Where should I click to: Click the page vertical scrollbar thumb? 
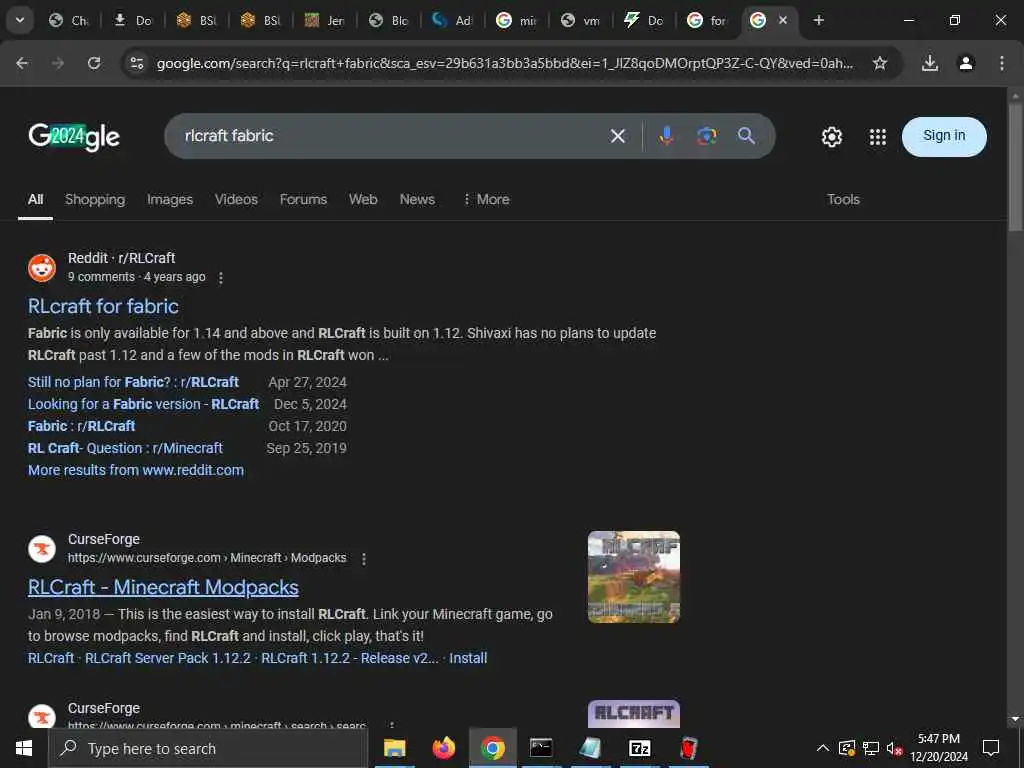point(1015,167)
